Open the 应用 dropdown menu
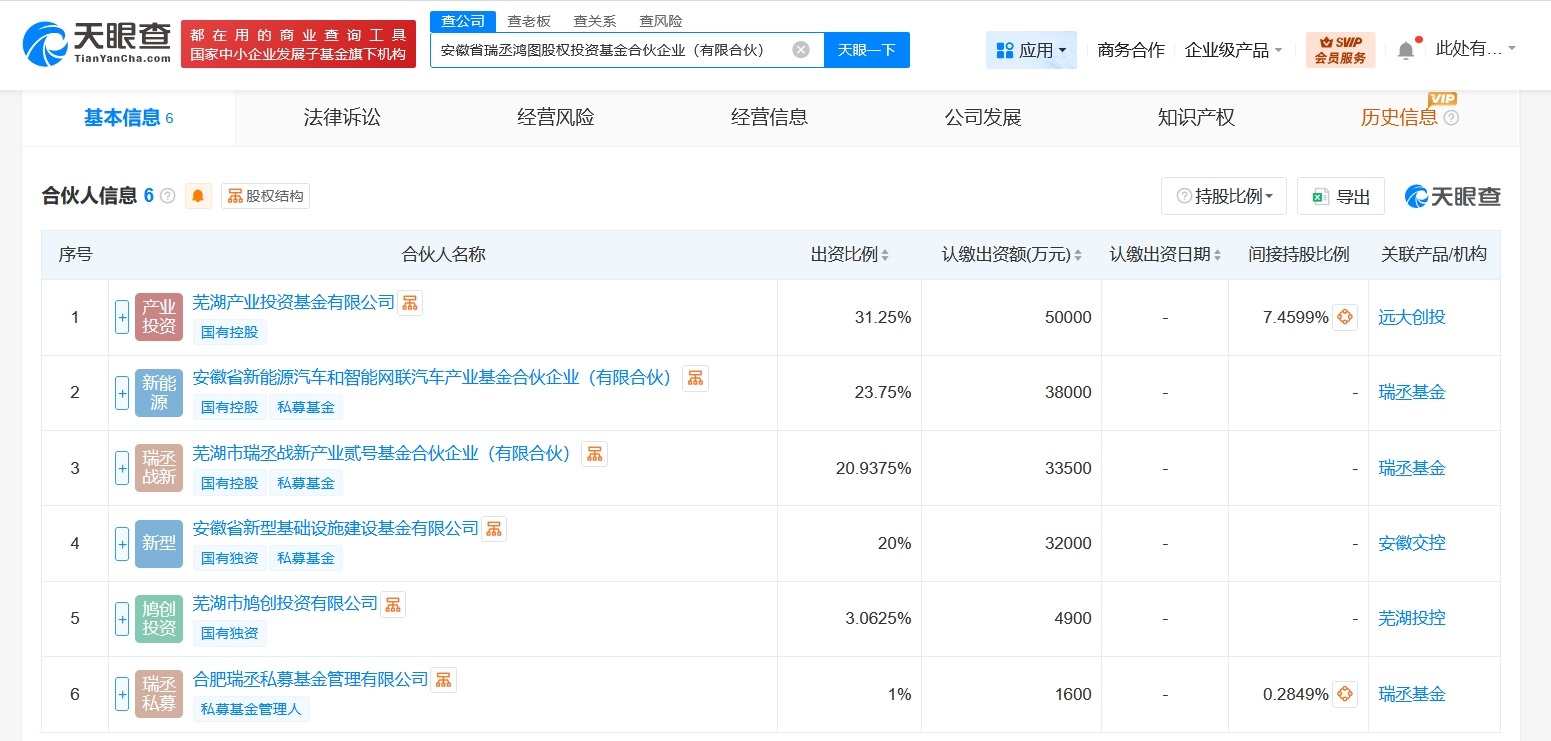Screen dimensions: 1551x741 point(1031,50)
